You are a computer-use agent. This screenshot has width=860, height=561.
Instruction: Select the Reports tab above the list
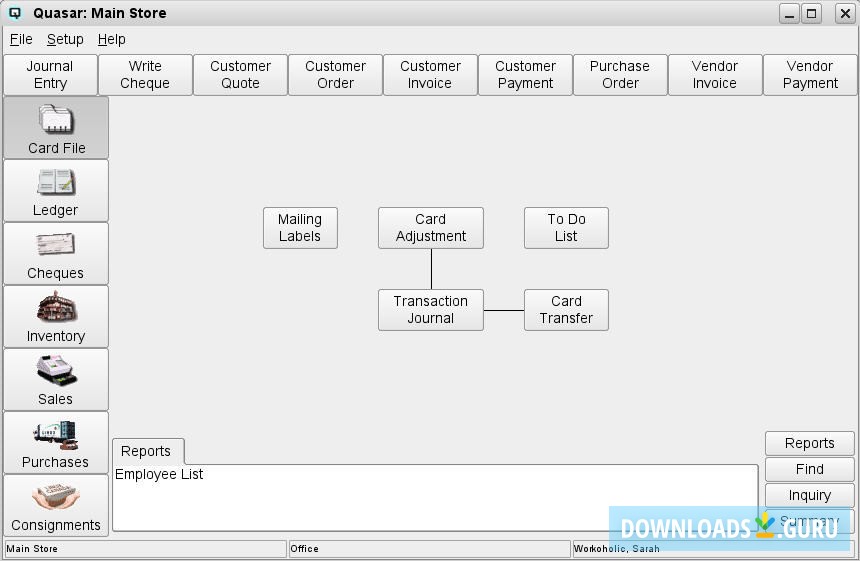tap(146, 451)
